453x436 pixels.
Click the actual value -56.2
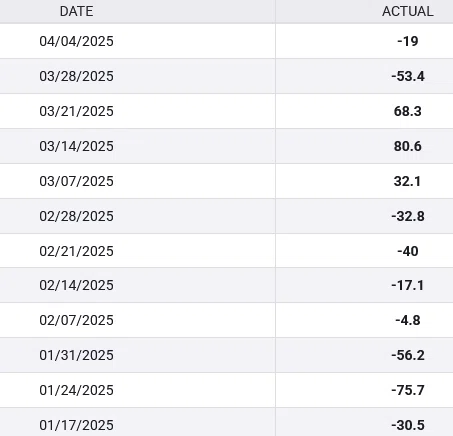(x=408, y=355)
